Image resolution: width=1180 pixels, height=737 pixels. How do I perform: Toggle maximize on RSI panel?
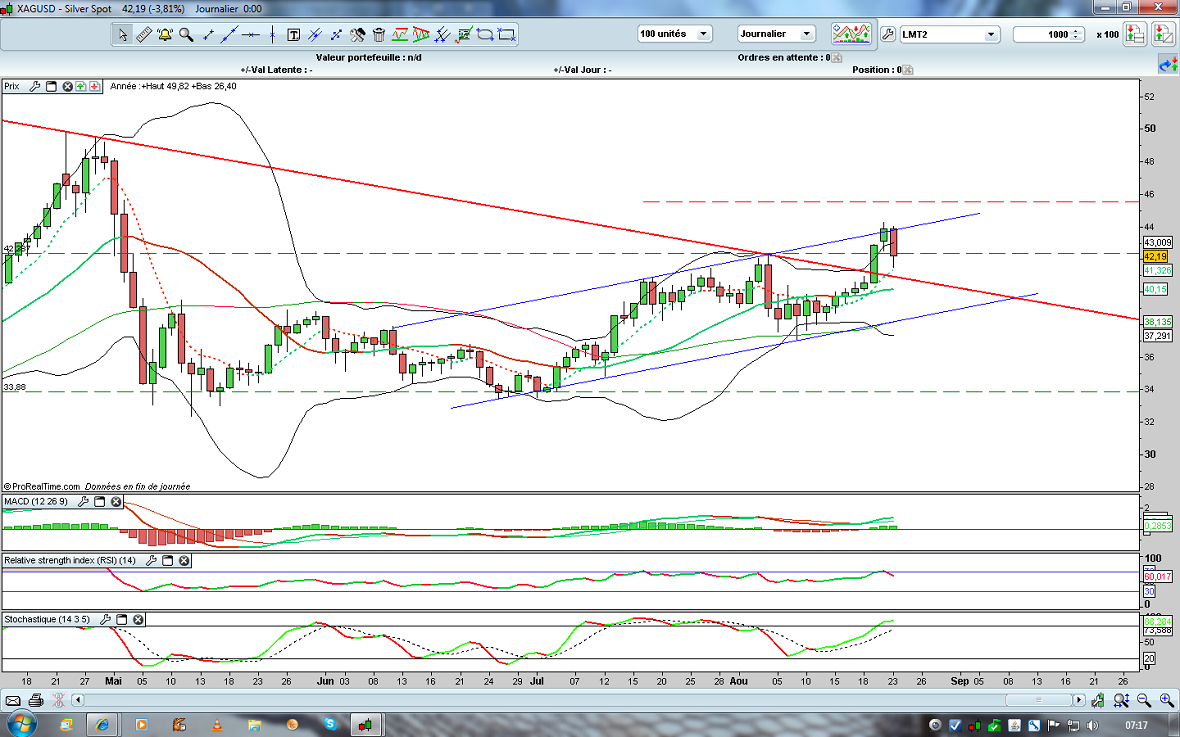pyautogui.click(x=167, y=561)
